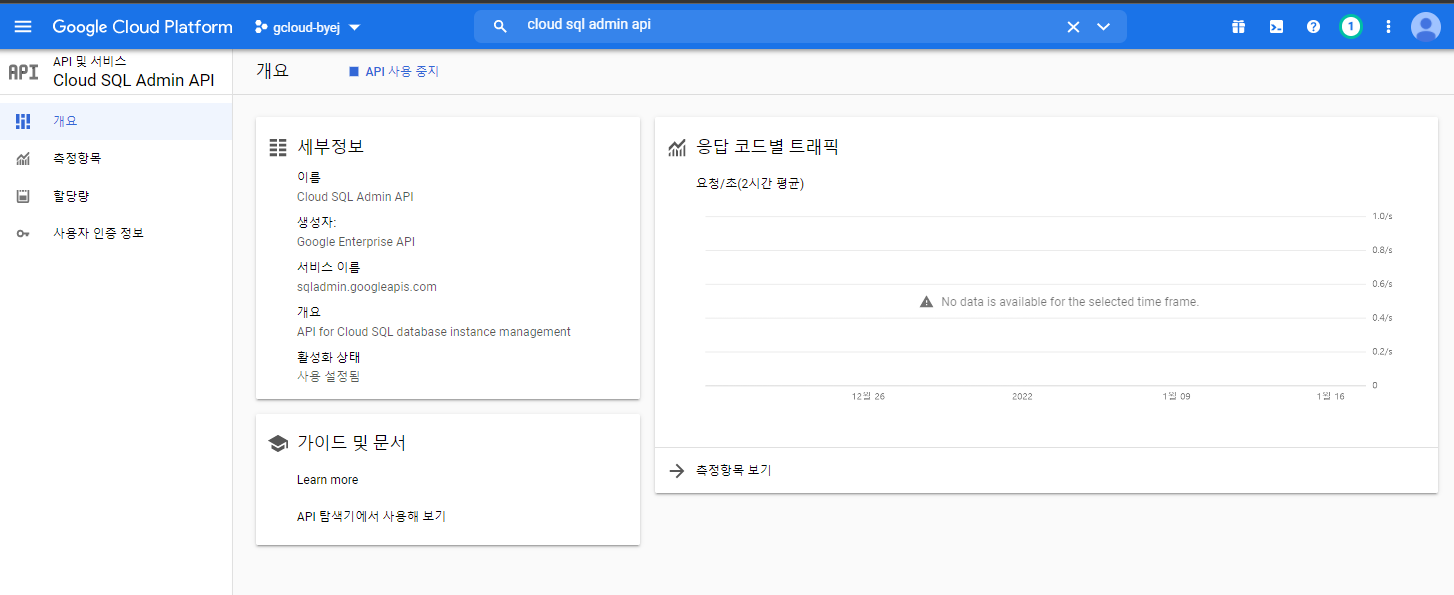Click the 할당량 quota icon in sidebar
The image size is (1454, 595).
(23, 196)
